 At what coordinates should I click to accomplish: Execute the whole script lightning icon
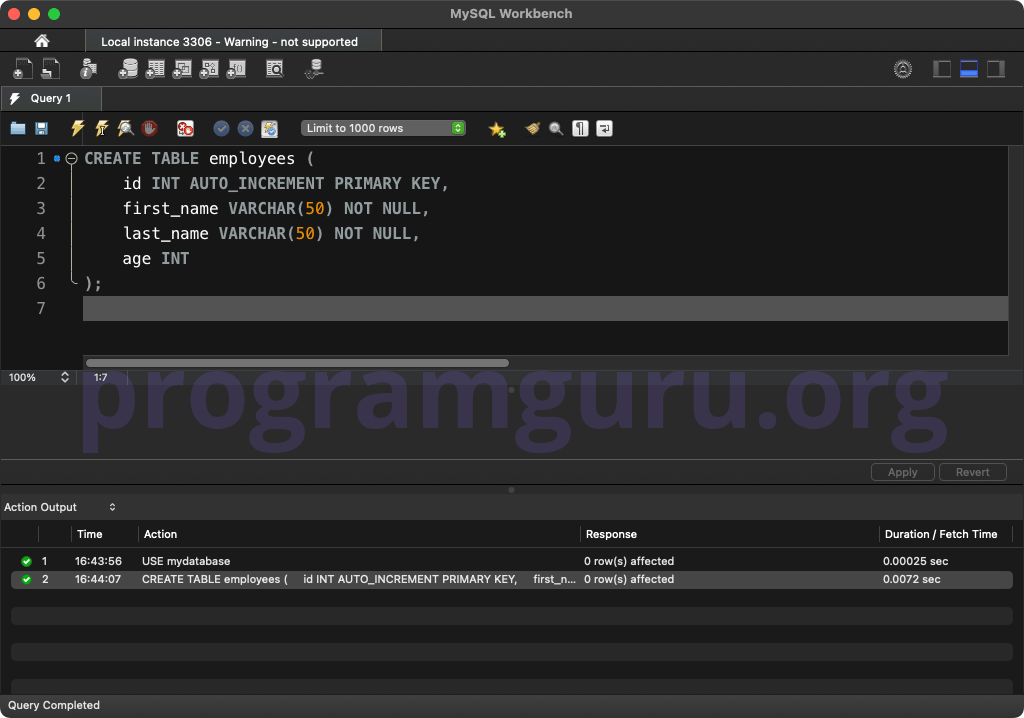(x=77, y=128)
